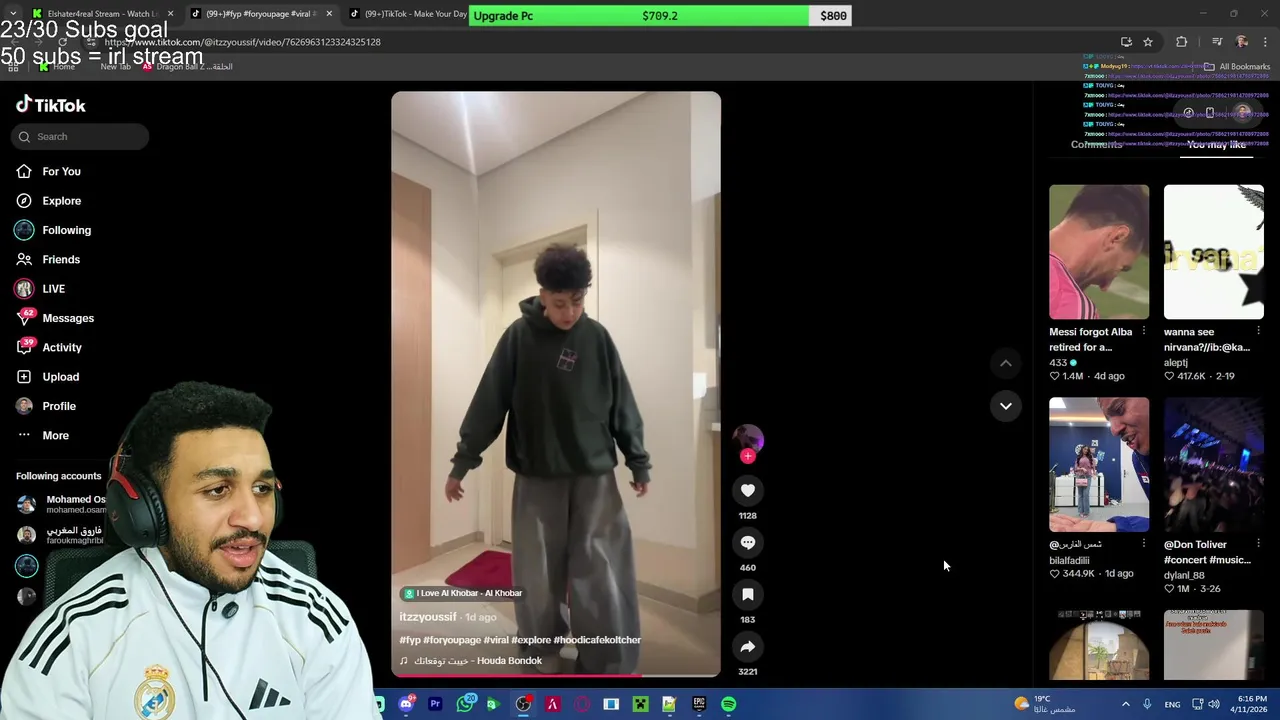Image resolution: width=1280 pixels, height=720 pixels.
Task: Click the TikTok search field
Action: 80,136
